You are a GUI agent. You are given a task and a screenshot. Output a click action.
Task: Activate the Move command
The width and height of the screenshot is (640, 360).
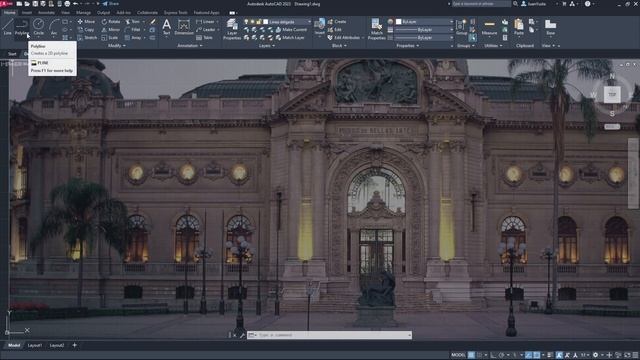(x=86, y=22)
